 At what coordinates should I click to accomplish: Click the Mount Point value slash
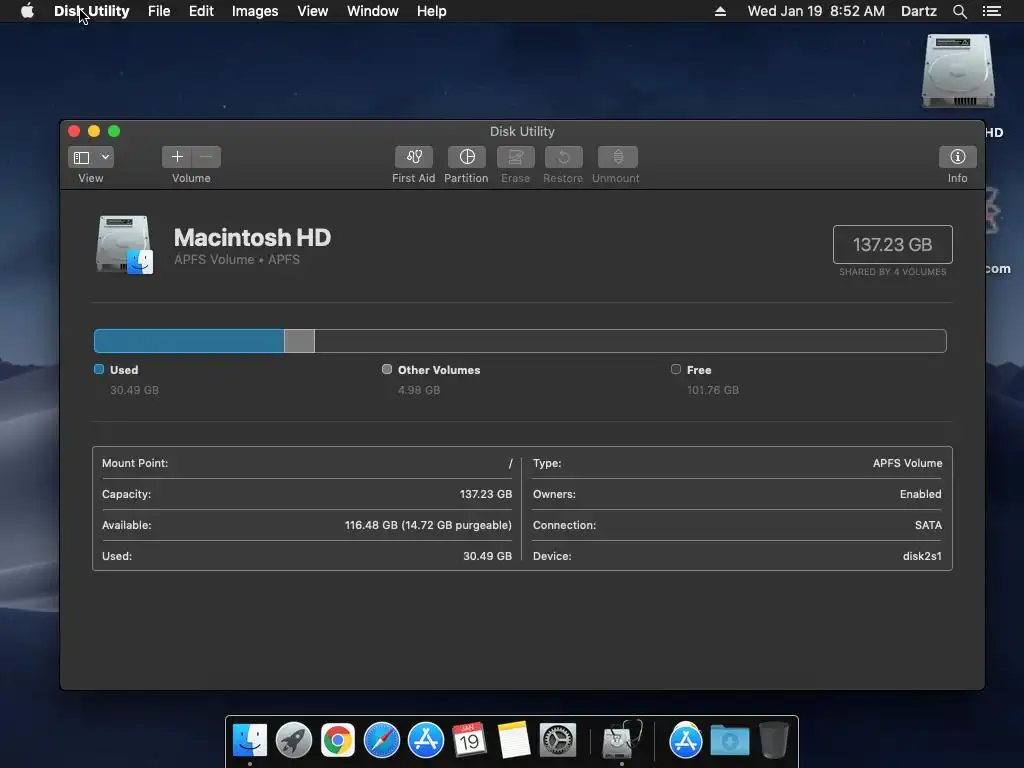click(510, 463)
